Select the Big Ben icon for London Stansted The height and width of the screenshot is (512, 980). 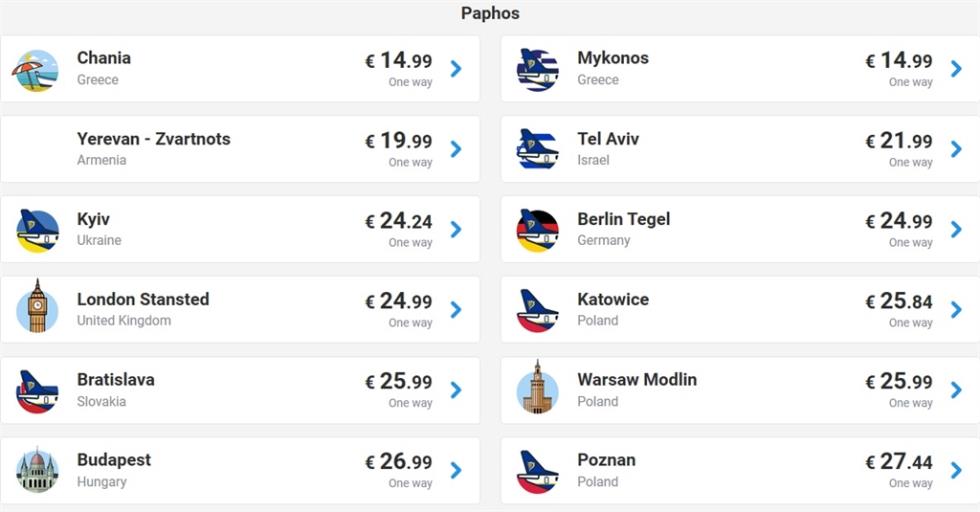pos(38,306)
